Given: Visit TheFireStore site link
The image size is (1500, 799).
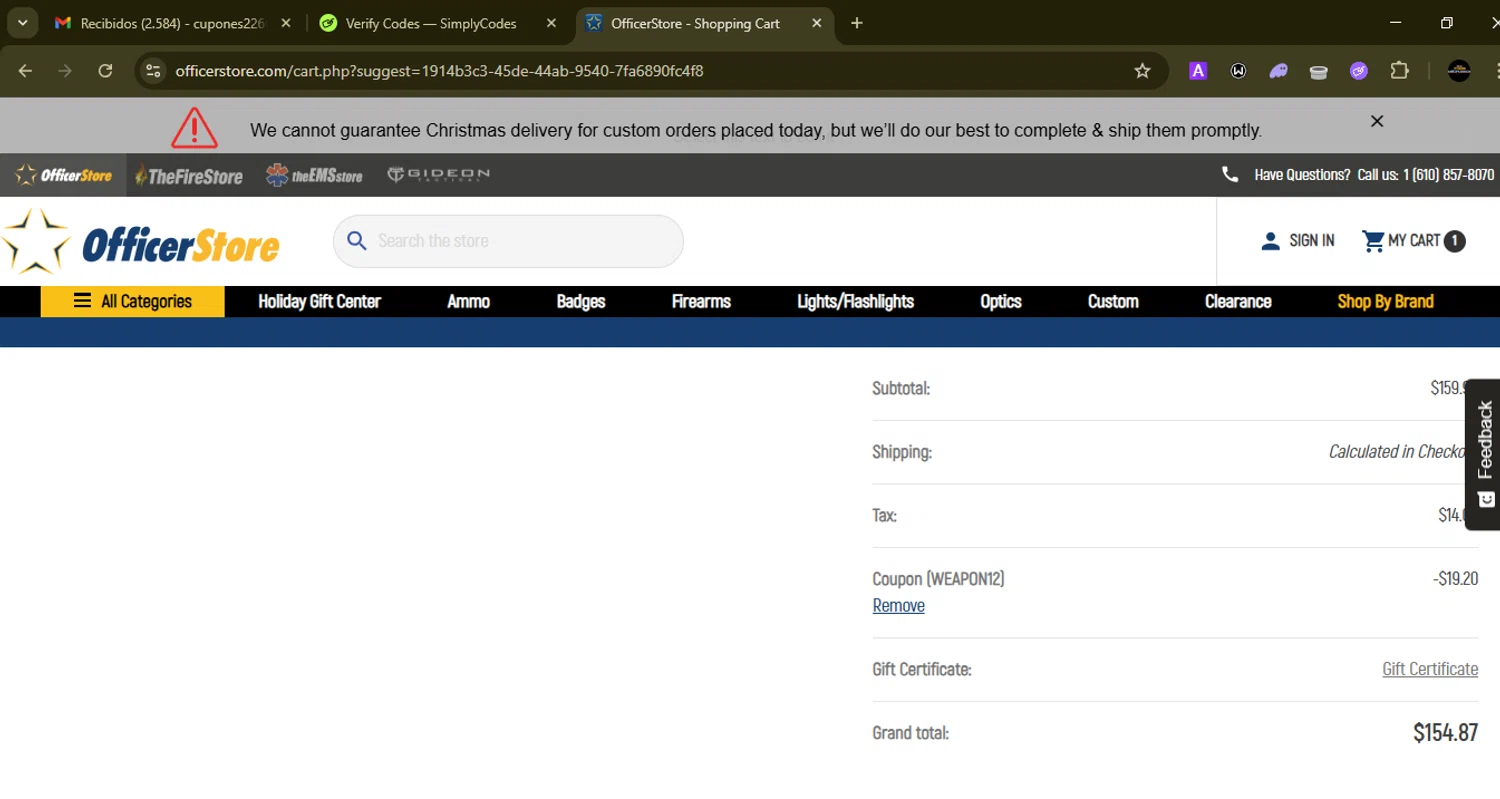Looking at the screenshot, I should click(x=189, y=176).
